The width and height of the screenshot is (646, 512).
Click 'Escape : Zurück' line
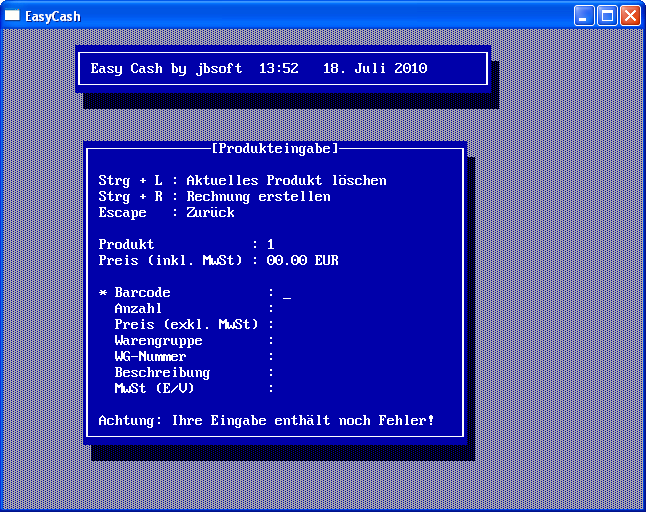tap(166, 213)
